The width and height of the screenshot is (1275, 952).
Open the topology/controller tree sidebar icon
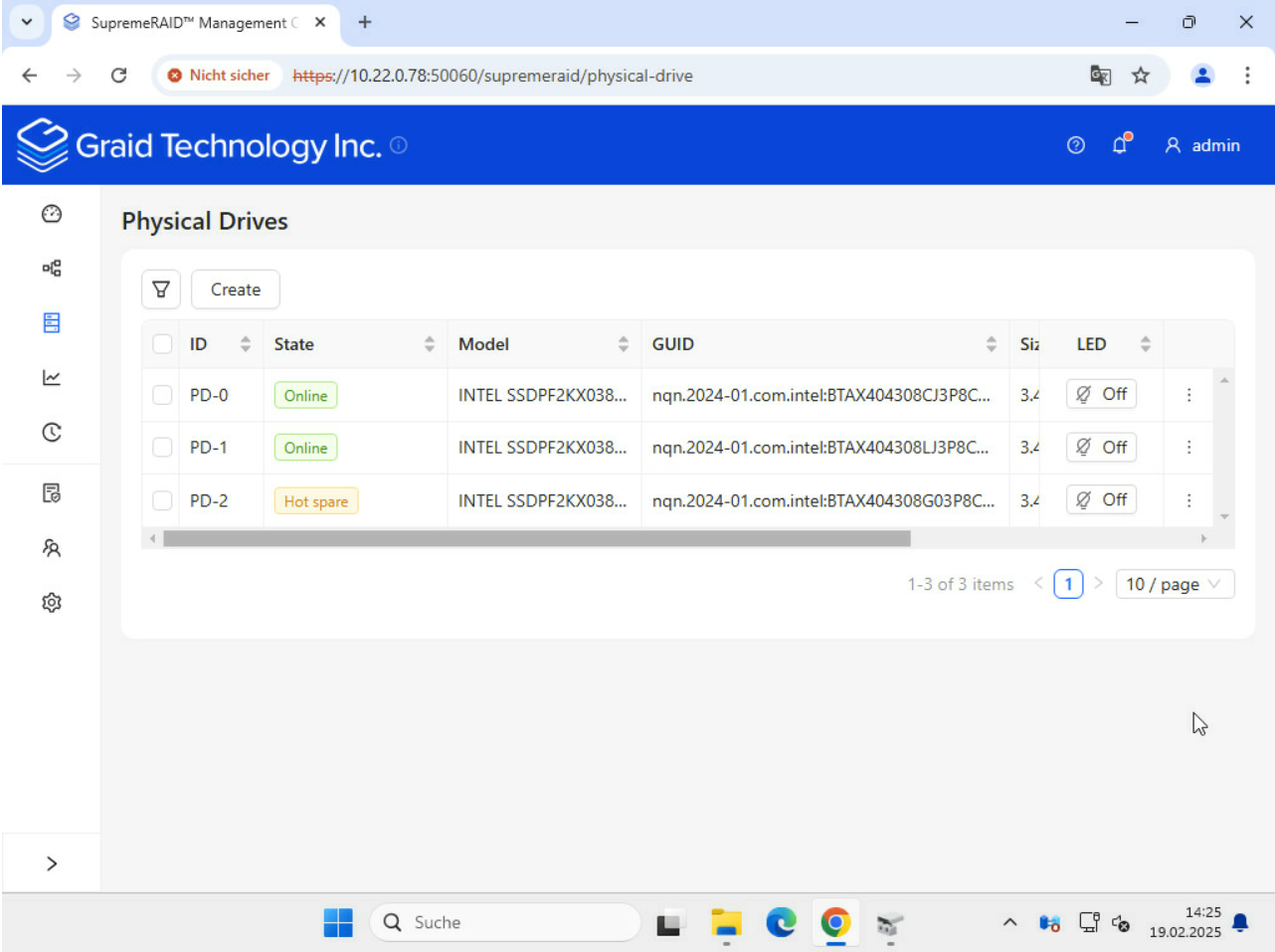tap(52, 268)
